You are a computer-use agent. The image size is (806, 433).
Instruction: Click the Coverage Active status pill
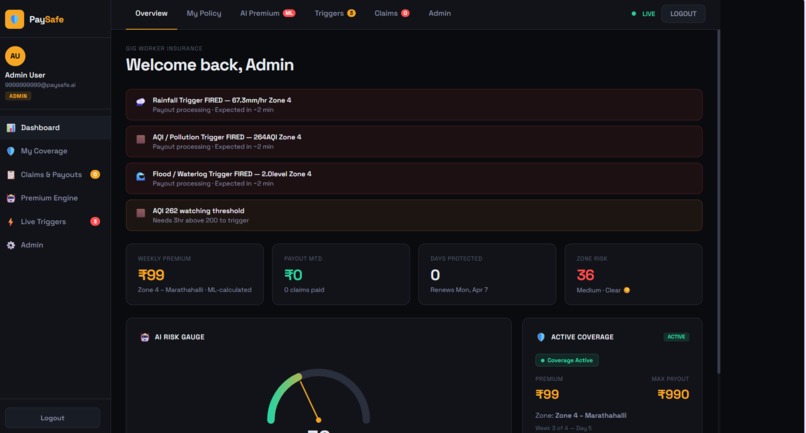pyautogui.click(x=567, y=360)
